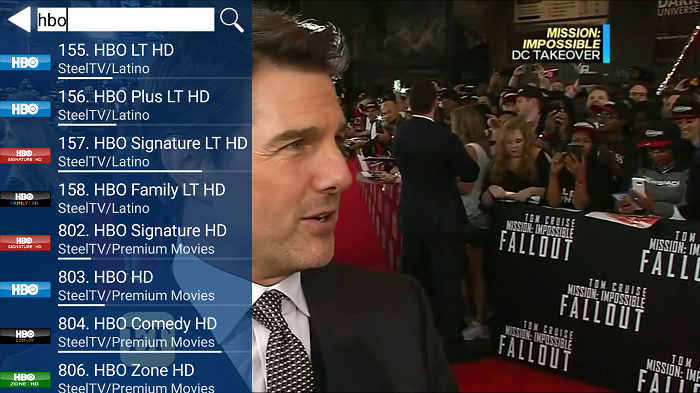700x393 pixels.
Task: Choose 158. HBO Family LT HD
Action: point(126,197)
